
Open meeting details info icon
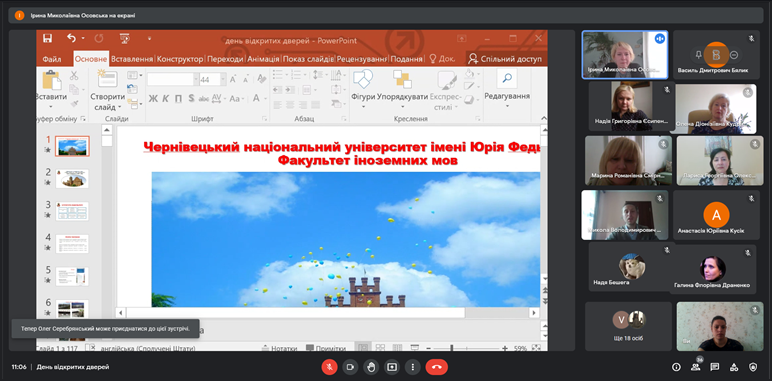pos(676,367)
